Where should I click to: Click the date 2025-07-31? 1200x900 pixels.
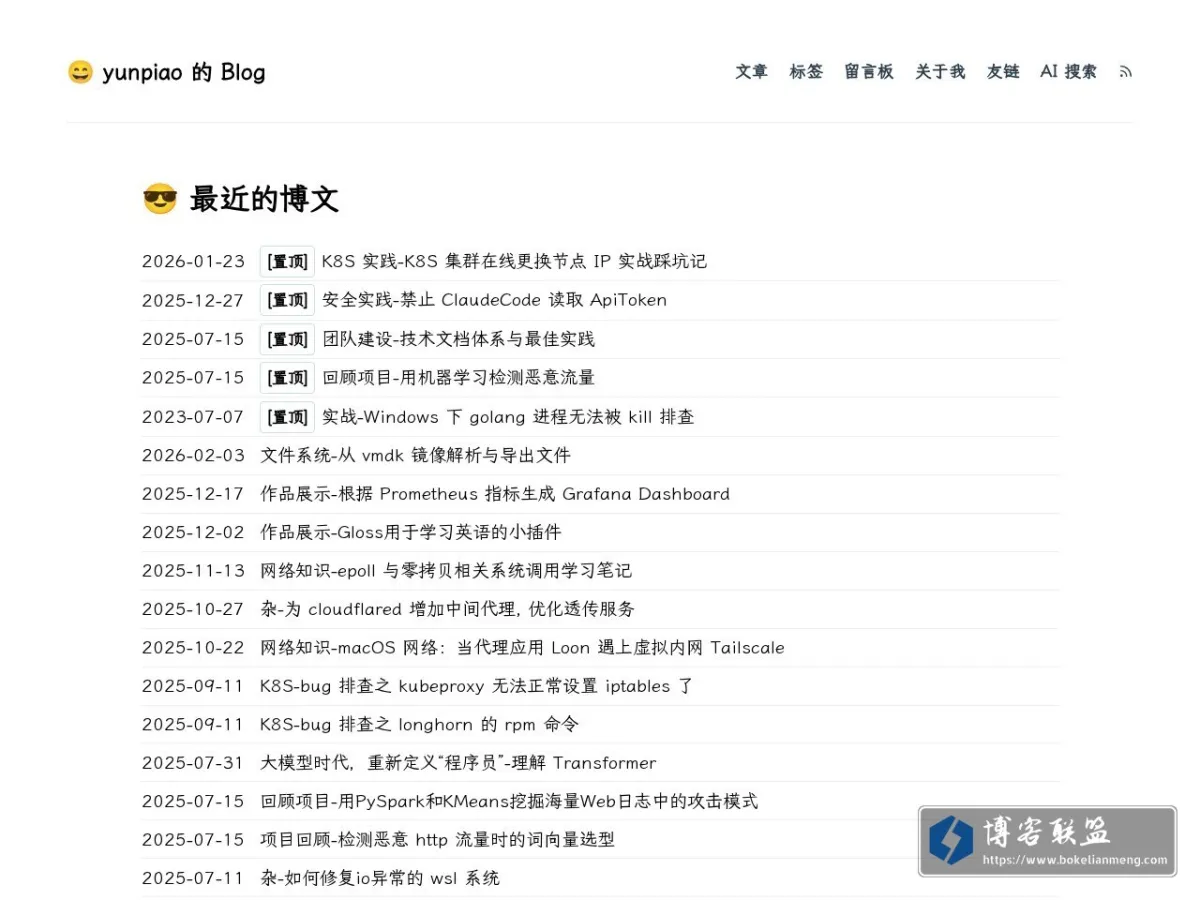[193, 763]
